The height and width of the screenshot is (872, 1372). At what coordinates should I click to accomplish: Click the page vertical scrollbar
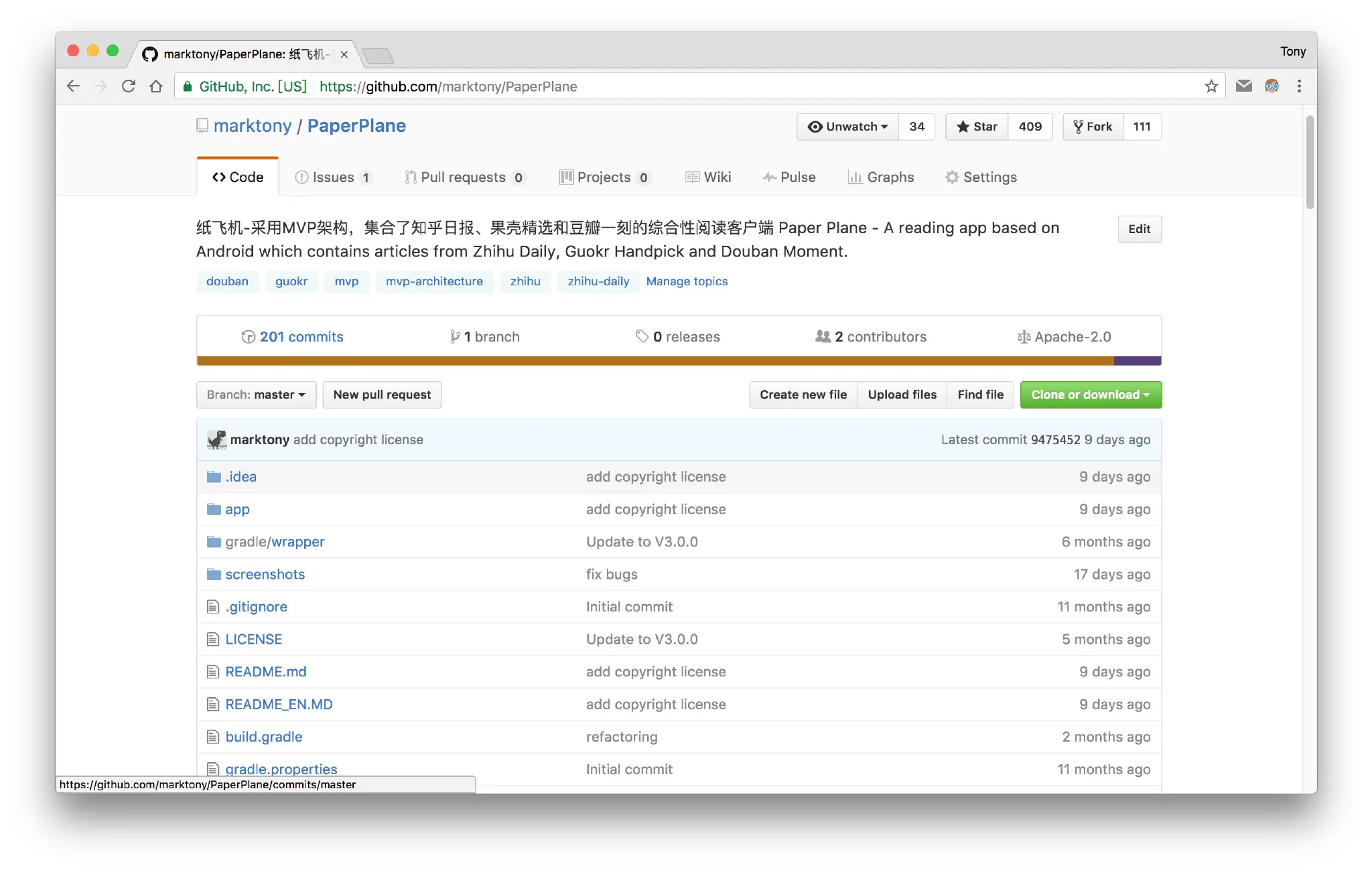click(x=1310, y=162)
